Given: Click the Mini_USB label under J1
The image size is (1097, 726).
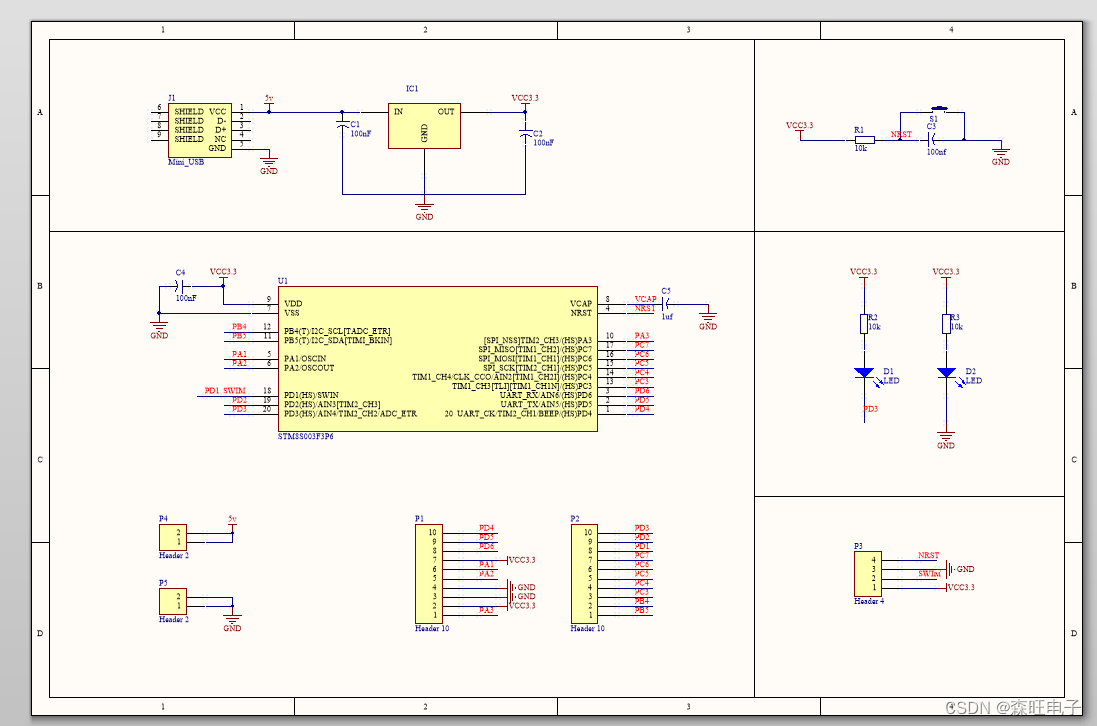Looking at the screenshot, I should point(186,162).
